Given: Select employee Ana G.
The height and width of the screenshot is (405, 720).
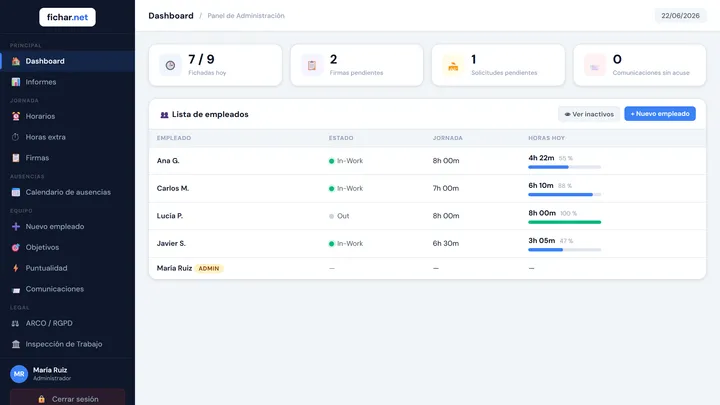Looking at the screenshot, I should tap(168, 161).
